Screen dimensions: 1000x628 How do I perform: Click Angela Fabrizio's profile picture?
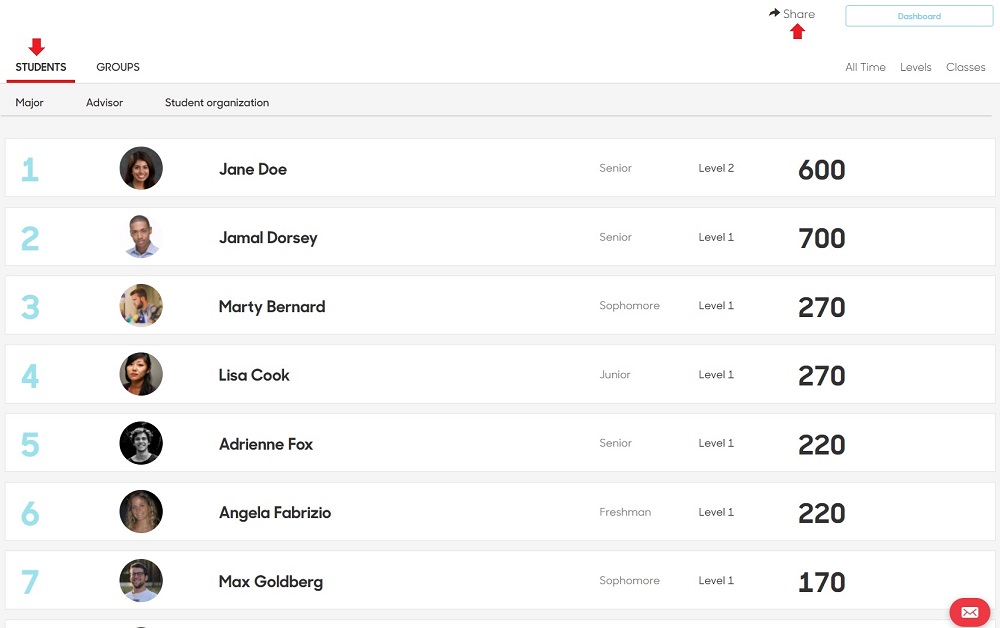click(x=141, y=511)
